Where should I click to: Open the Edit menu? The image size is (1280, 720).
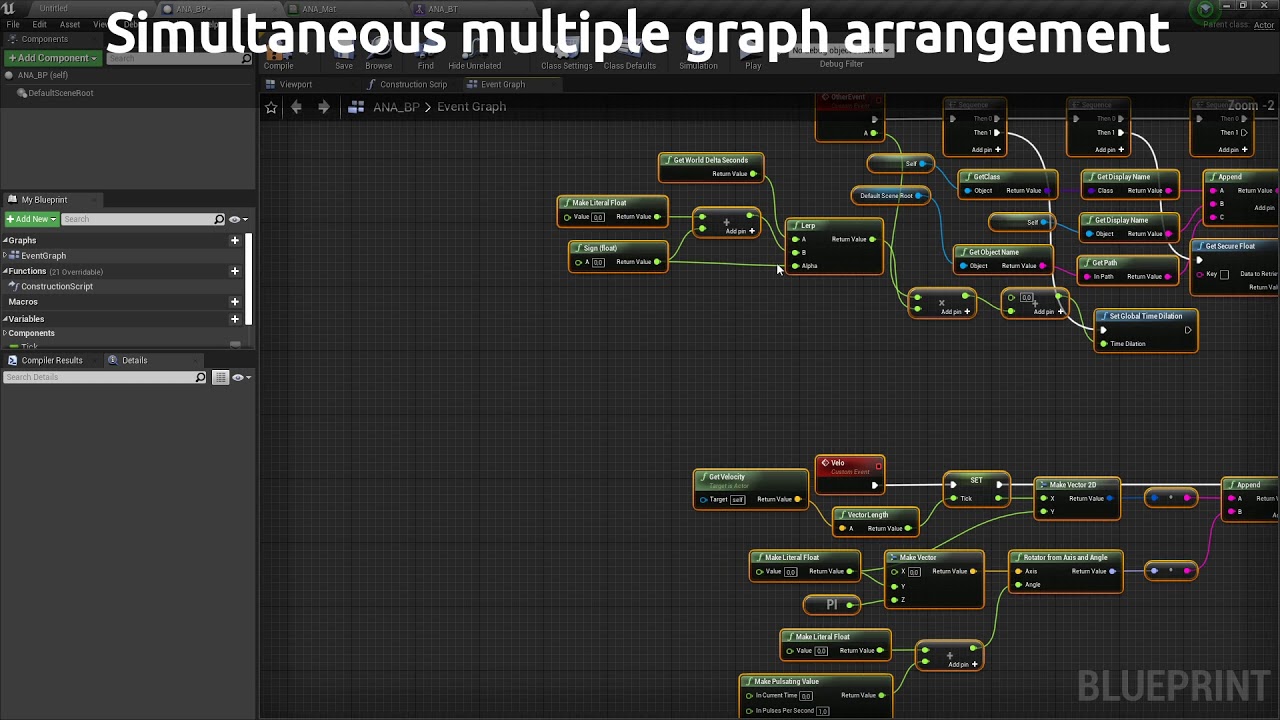click(40, 24)
